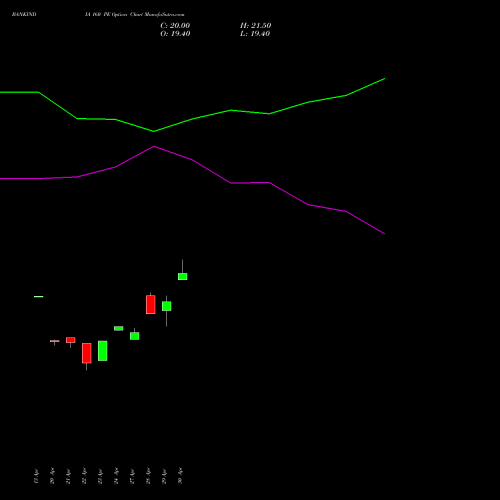Click the tiny red candle above 20 Apr
This screenshot has height=500, width=500.
pos(55,341)
